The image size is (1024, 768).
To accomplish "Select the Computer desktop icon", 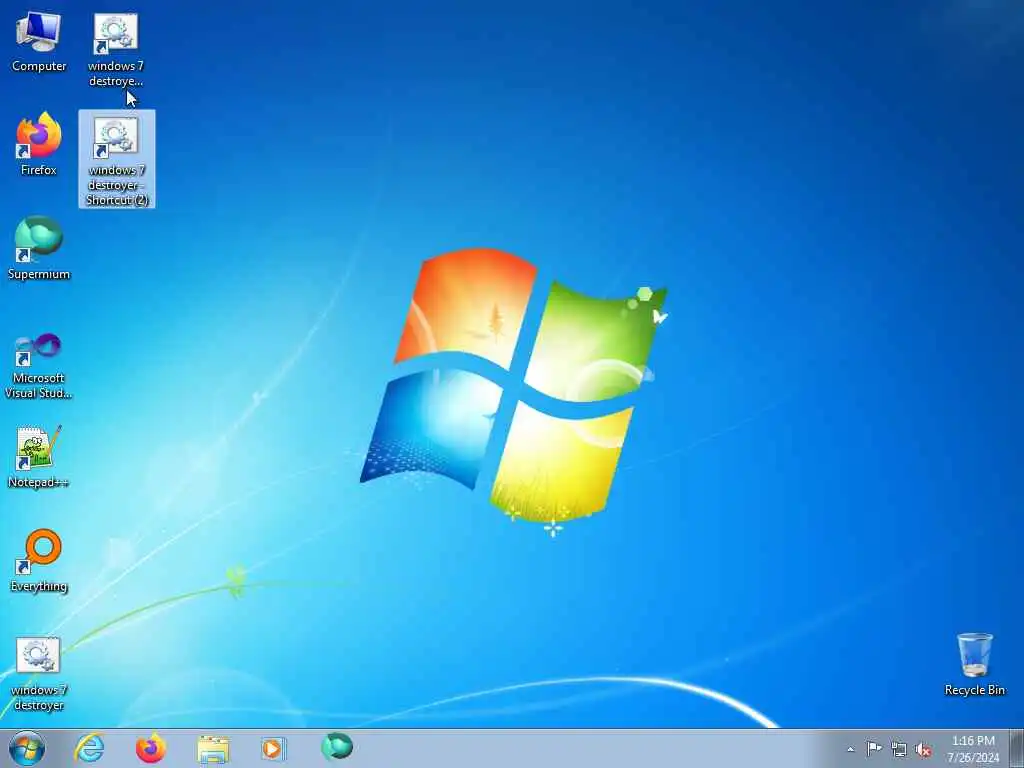I will 39,41.
